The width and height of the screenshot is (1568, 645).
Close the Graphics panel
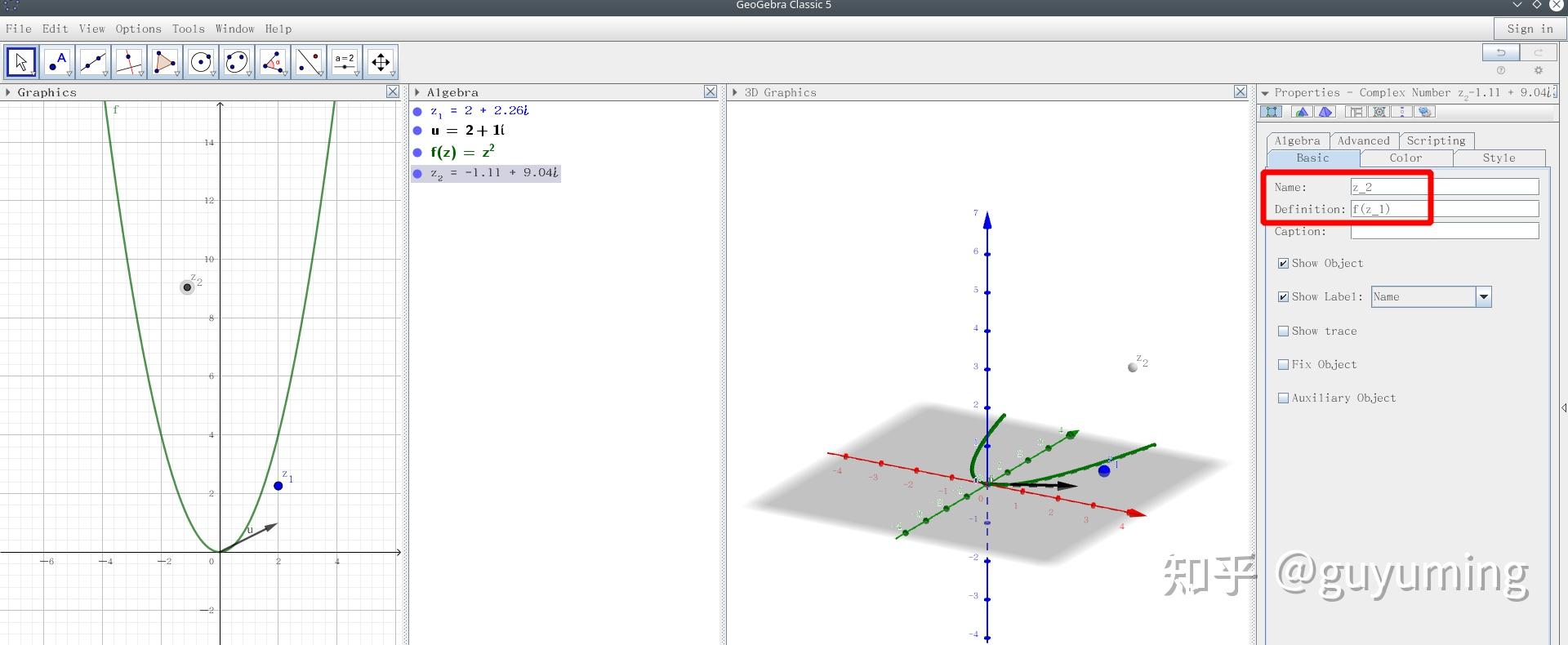point(393,92)
